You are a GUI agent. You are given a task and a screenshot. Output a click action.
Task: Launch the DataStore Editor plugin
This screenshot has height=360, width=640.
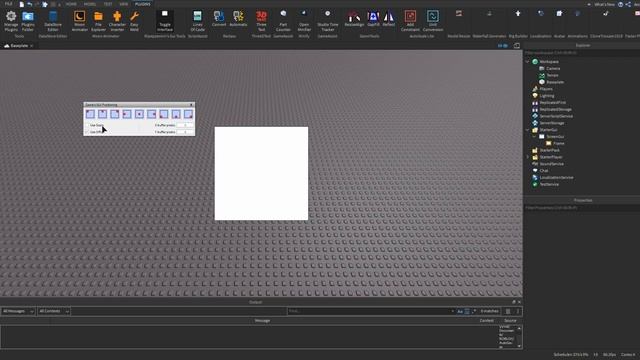(x=53, y=21)
